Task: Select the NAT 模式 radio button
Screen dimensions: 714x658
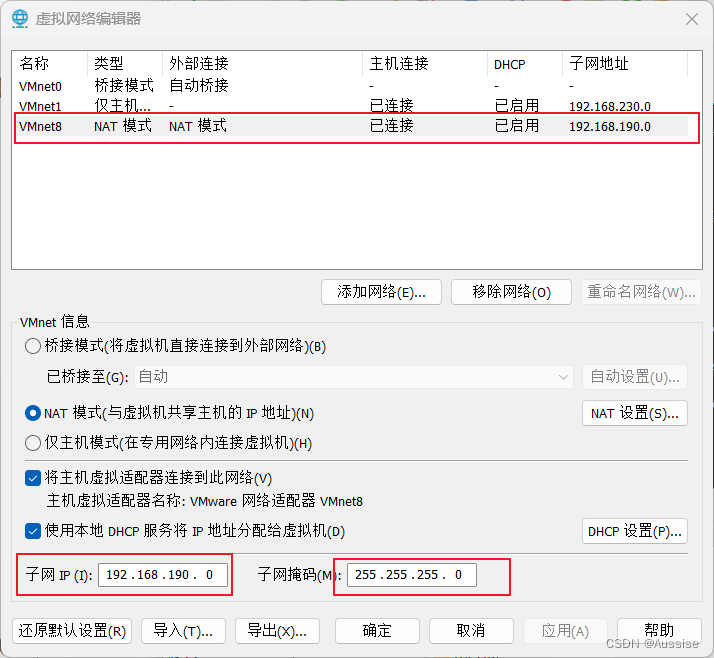Action: [x=33, y=413]
